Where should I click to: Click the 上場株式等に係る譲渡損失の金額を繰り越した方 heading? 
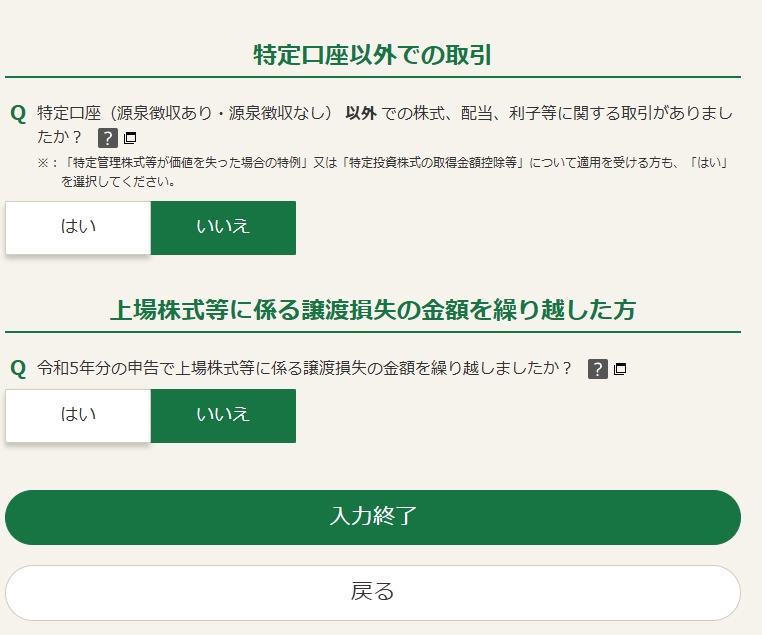pyautogui.click(x=373, y=310)
